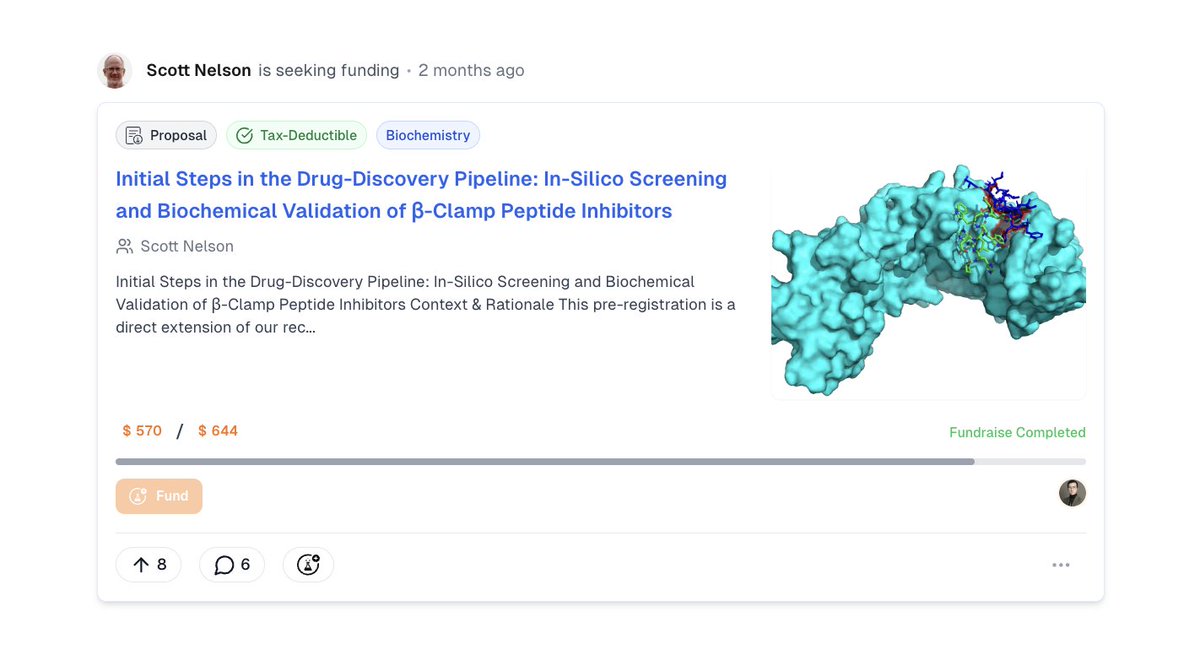The height and width of the screenshot is (655, 1200).
Task: Open the contributor avatar beside the Fund button
Action: [x=1072, y=493]
